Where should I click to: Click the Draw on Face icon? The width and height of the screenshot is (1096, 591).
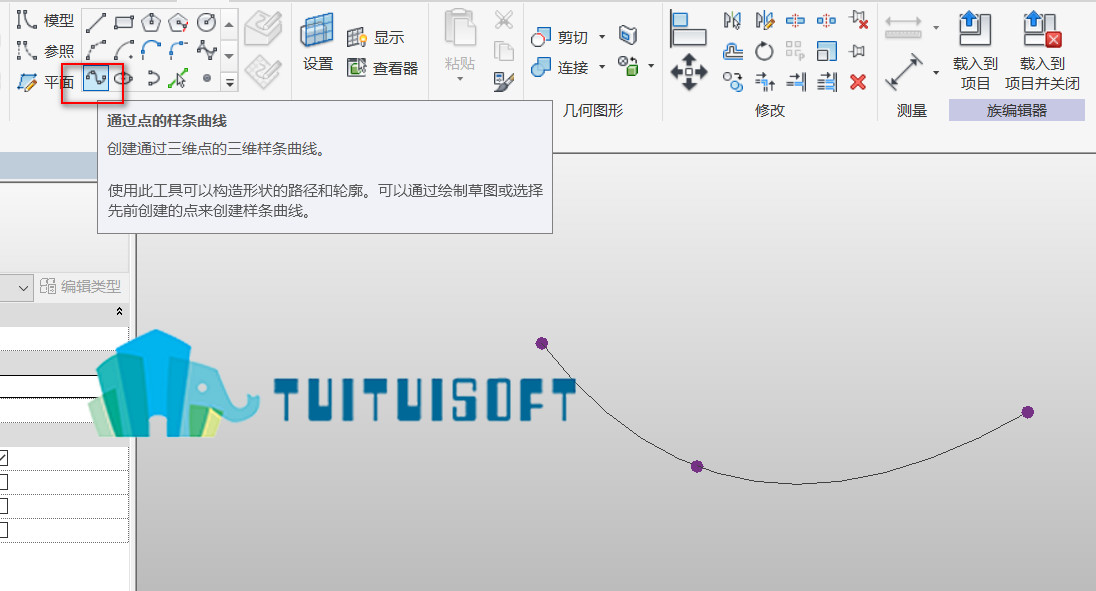[x=263, y=28]
